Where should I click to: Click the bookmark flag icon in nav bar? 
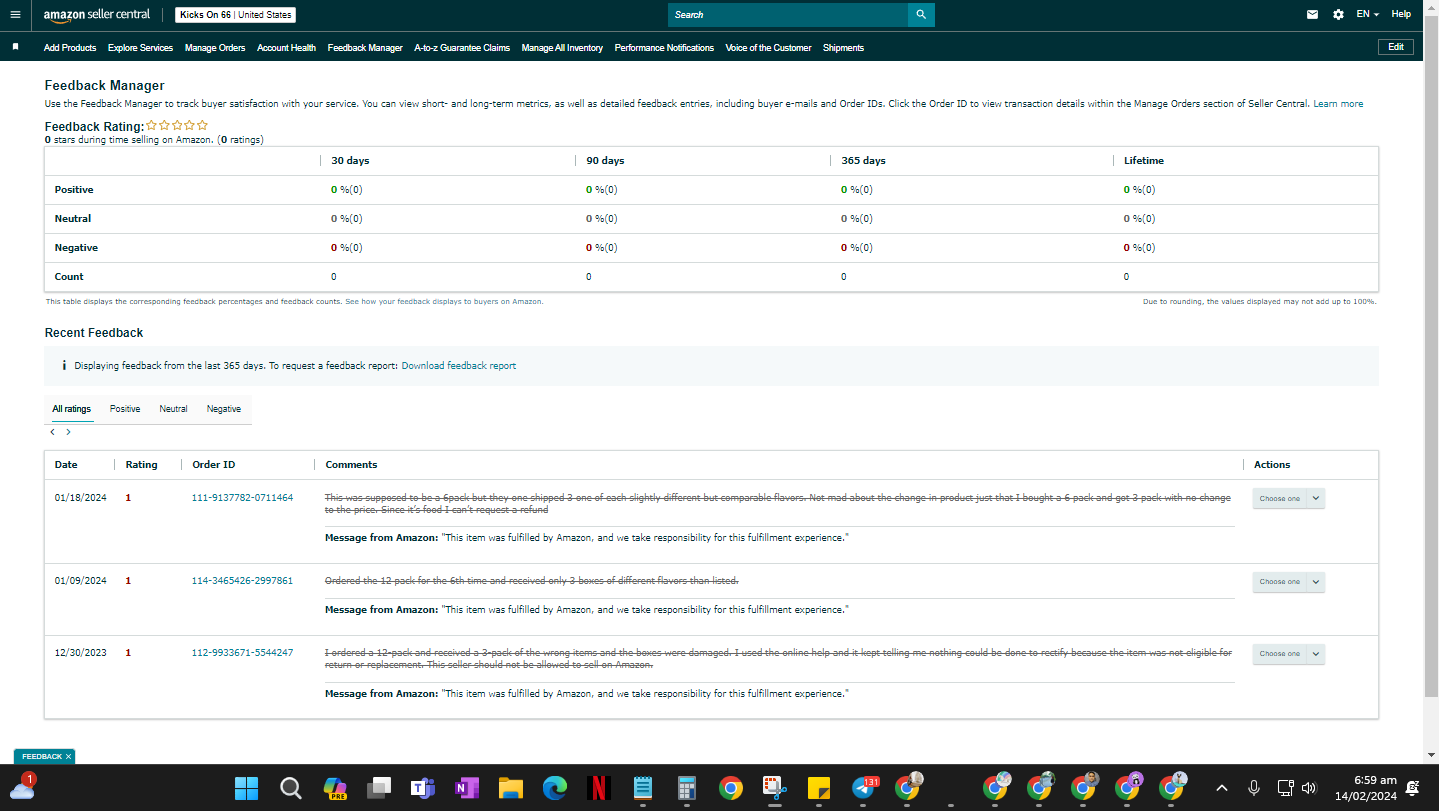click(15, 47)
